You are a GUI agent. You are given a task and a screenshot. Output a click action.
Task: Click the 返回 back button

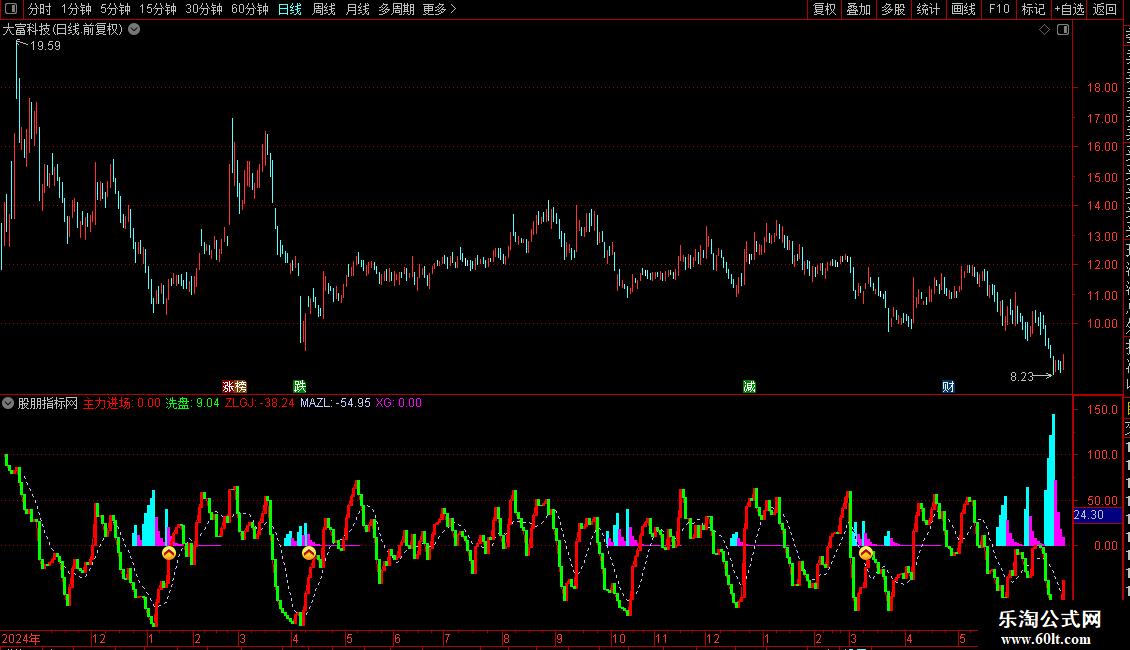coord(1105,9)
